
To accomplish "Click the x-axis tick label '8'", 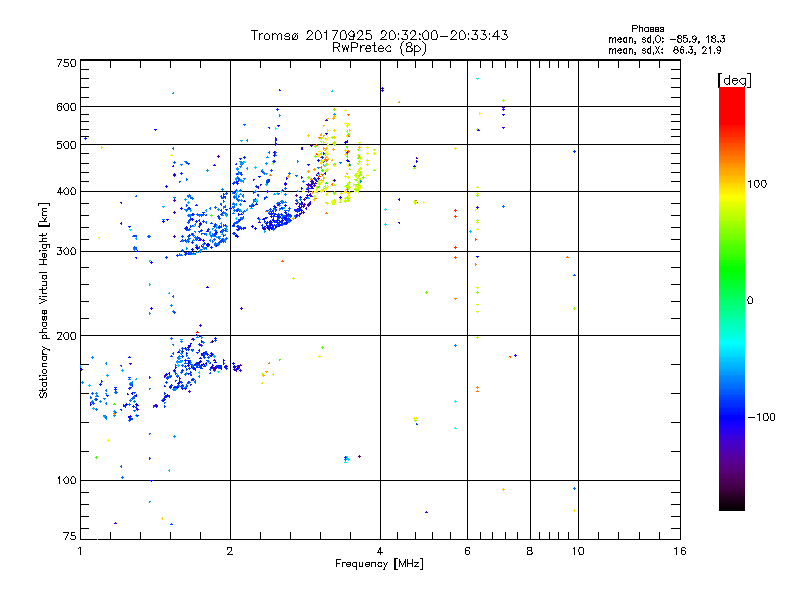I will pos(530,551).
